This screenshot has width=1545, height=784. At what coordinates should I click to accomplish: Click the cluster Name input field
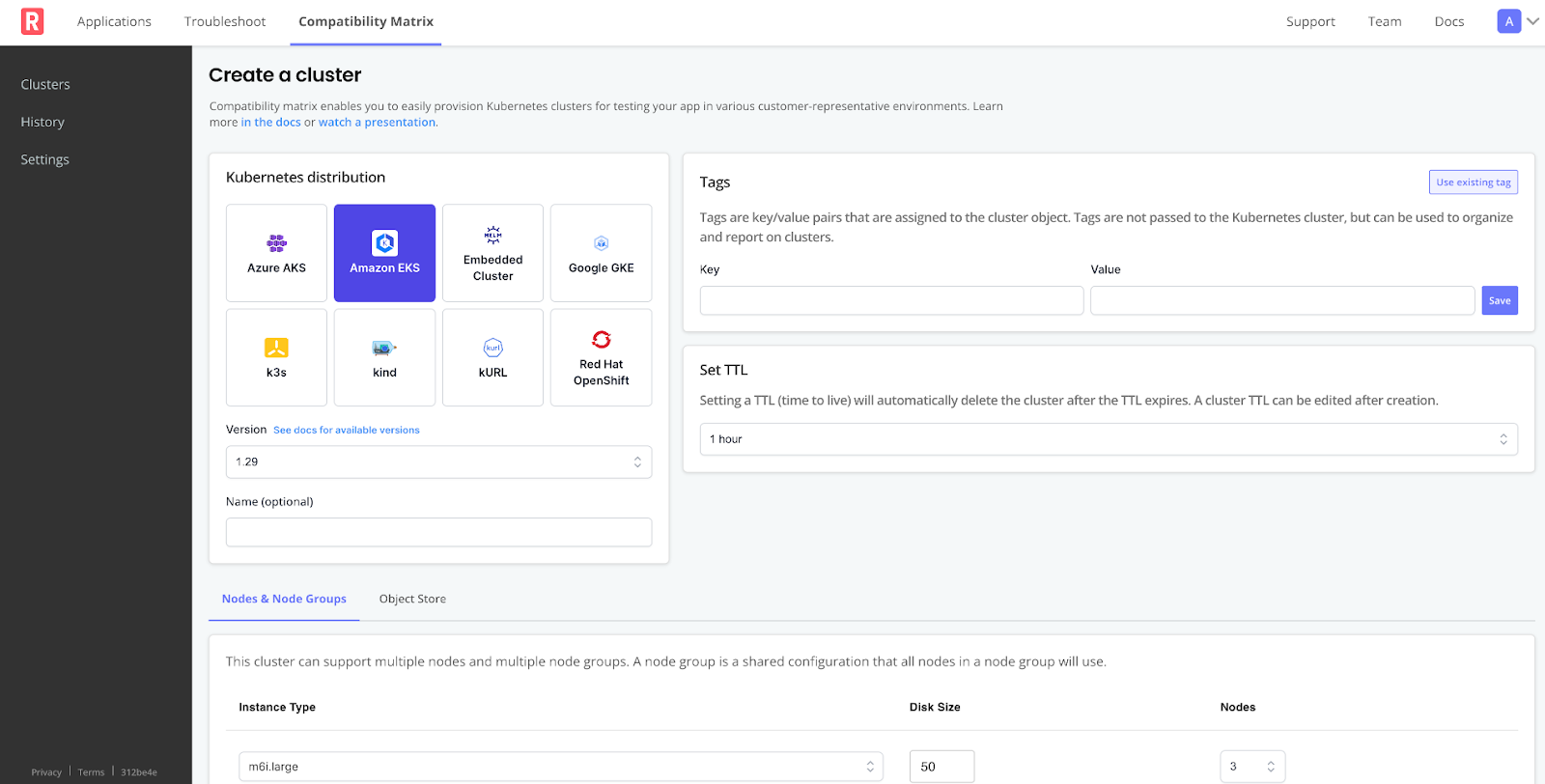tap(438, 532)
